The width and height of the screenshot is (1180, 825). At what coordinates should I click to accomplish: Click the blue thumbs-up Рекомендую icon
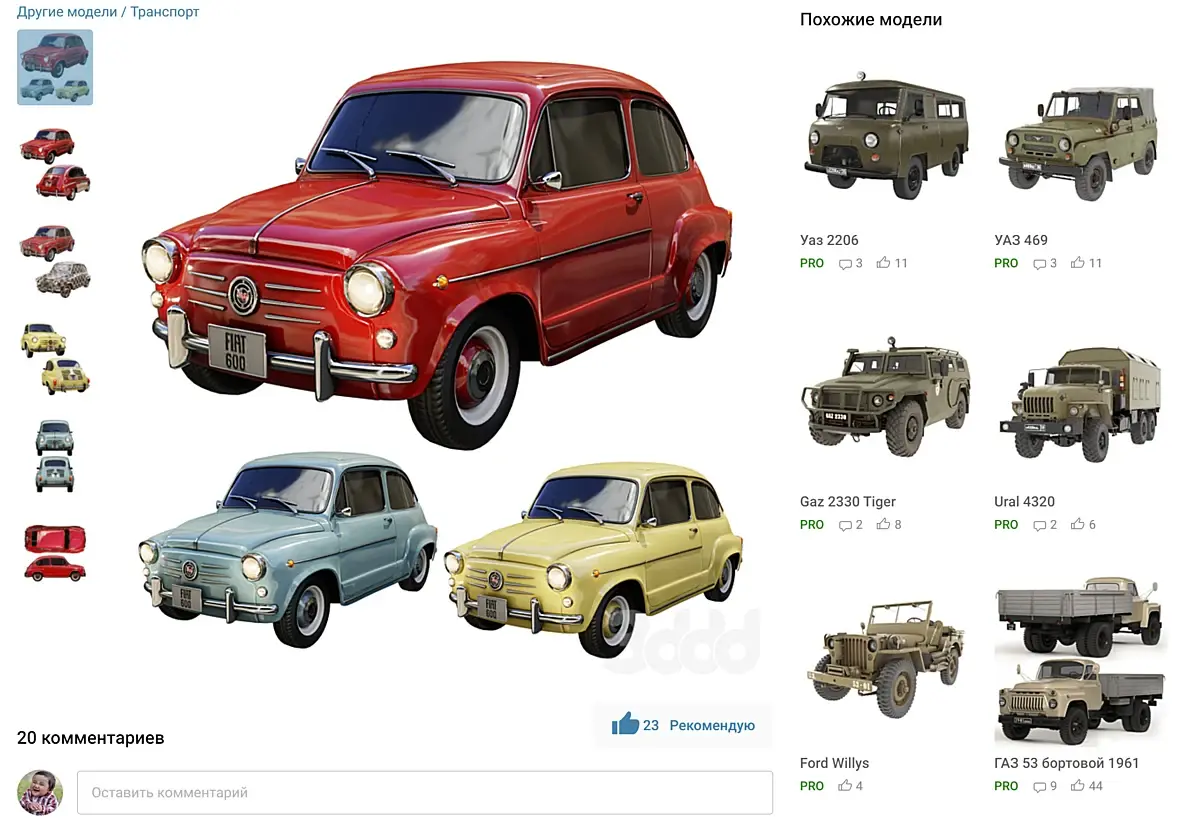tap(625, 723)
